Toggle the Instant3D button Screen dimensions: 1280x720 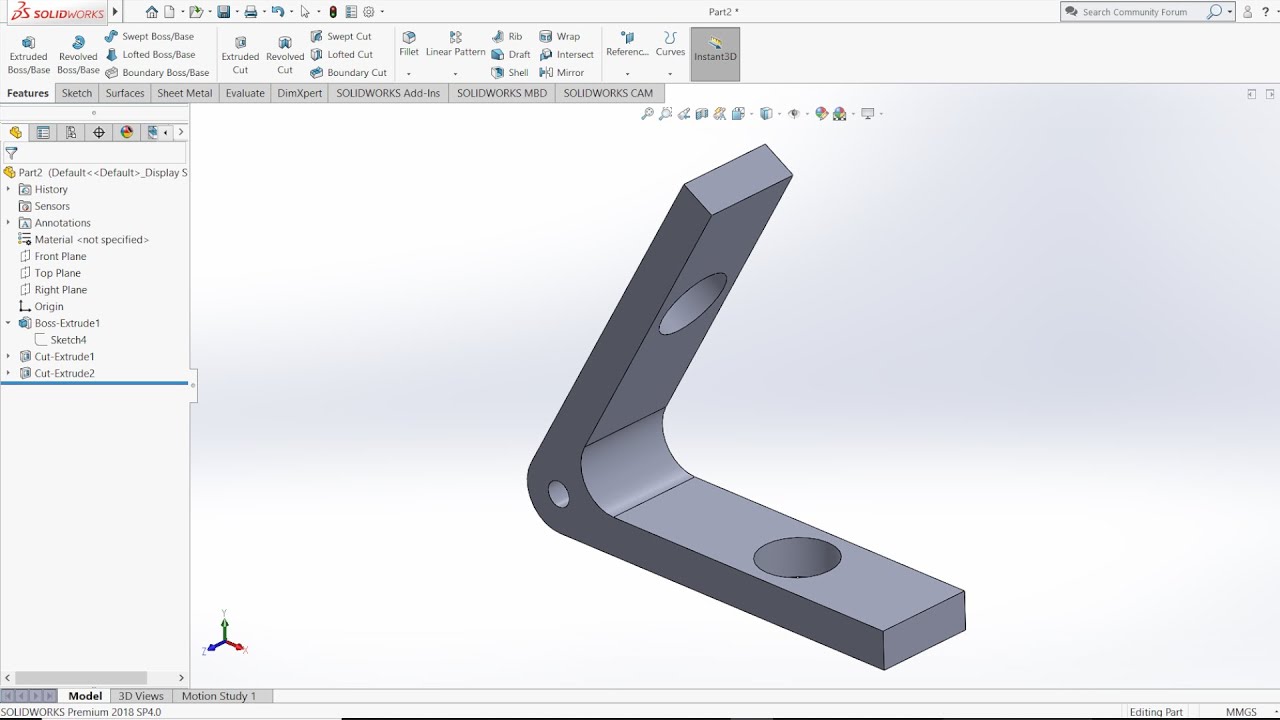click(x=715, y=52)
